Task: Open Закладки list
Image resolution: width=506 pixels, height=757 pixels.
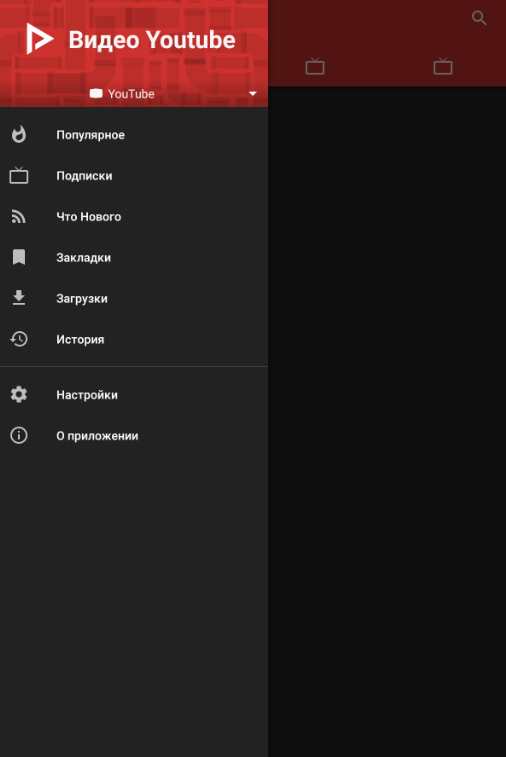Action: pyautogui.click(x=134, y=257)
